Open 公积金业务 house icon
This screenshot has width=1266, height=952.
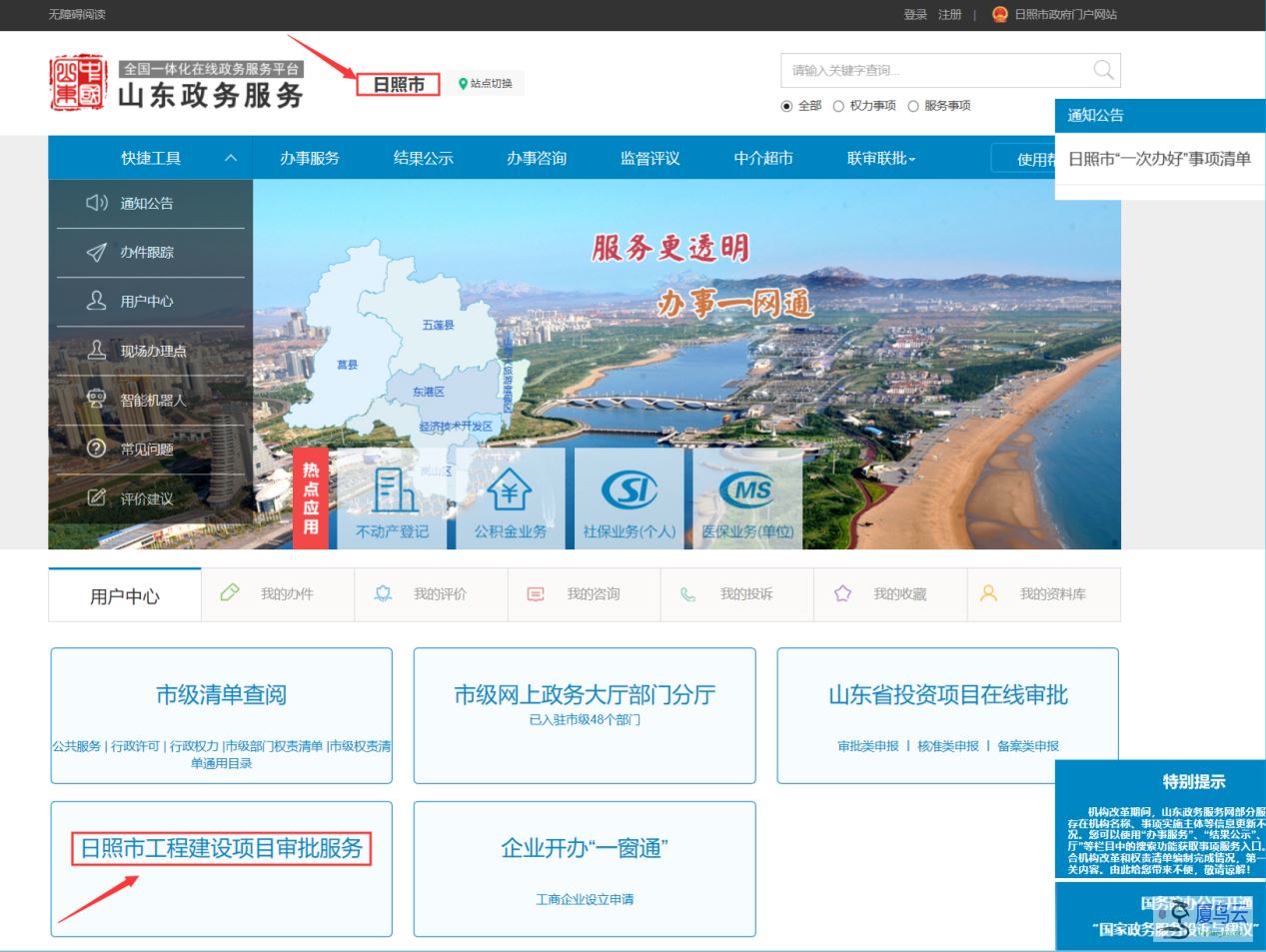(510, 490)
